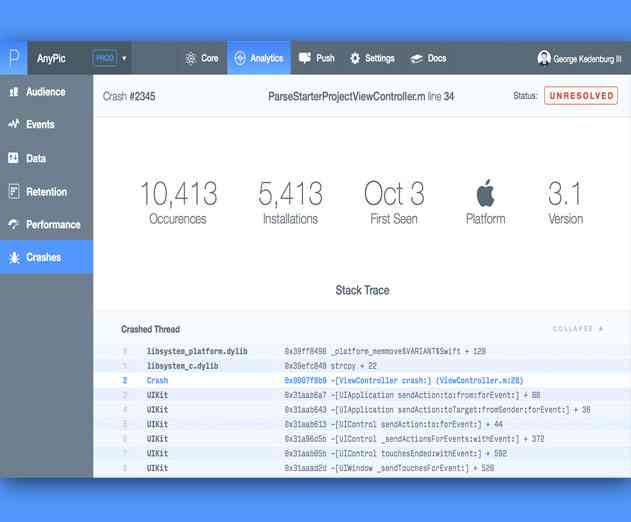Viewport: 631px width, 522px height.
Task: Click the Analytics compass icon
Action: tap(240, 58)
